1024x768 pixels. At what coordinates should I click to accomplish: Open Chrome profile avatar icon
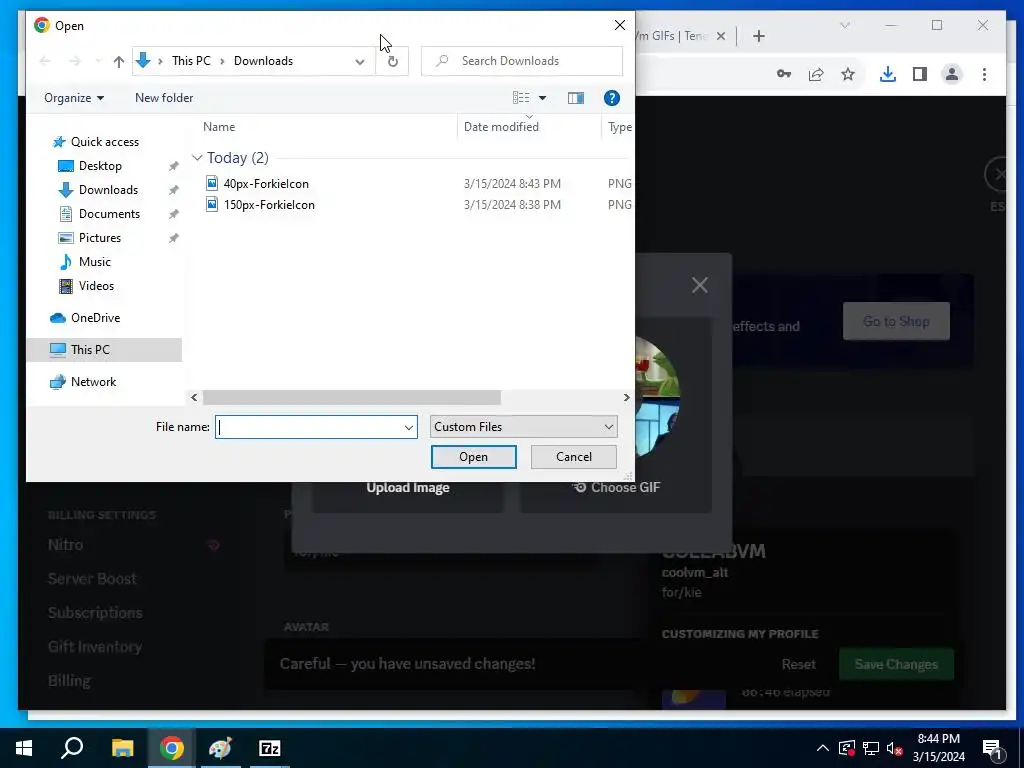(952, 74)
